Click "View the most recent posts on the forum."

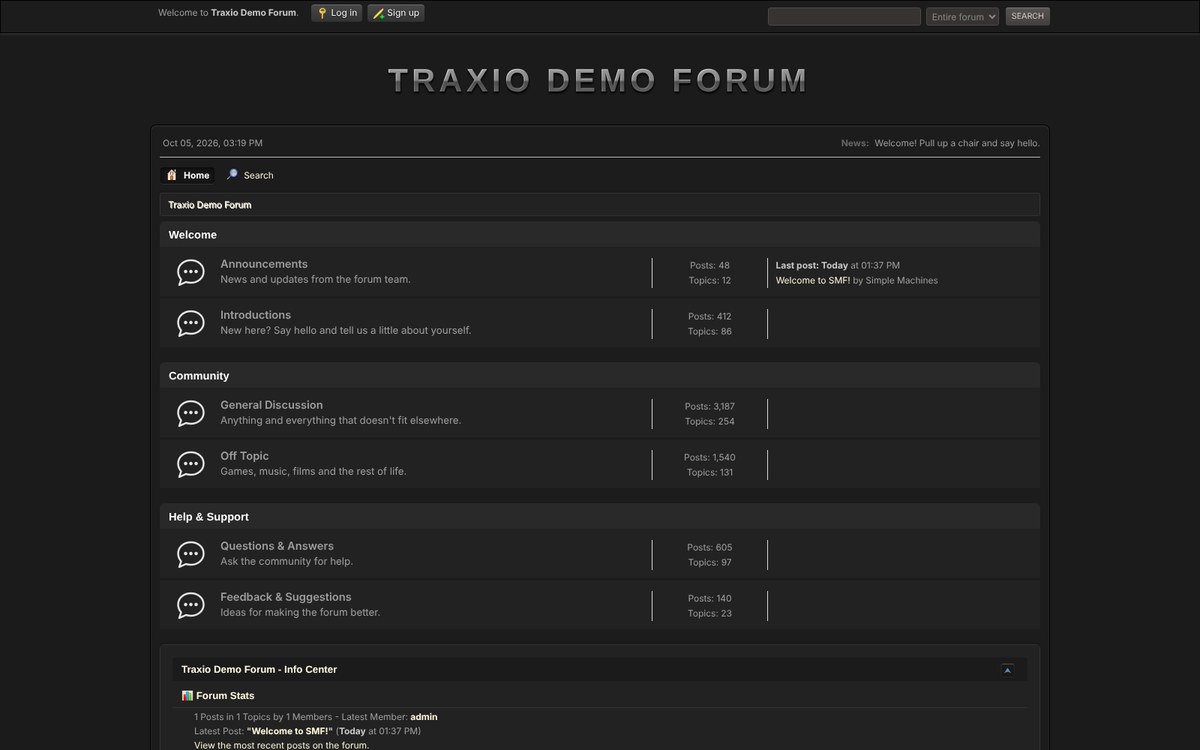click(282, 745)
